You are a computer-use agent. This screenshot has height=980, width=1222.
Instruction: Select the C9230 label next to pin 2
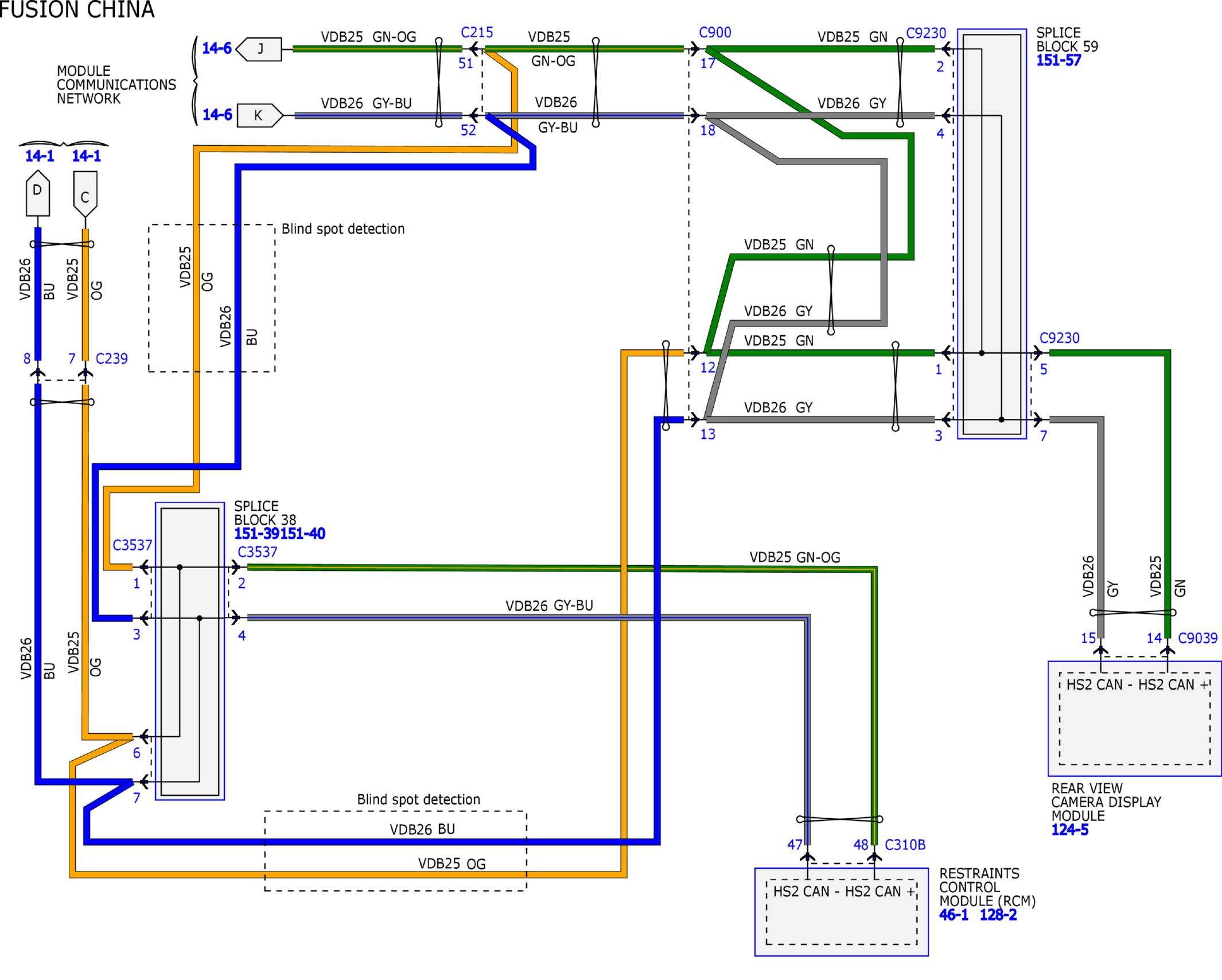click(926, 33)
